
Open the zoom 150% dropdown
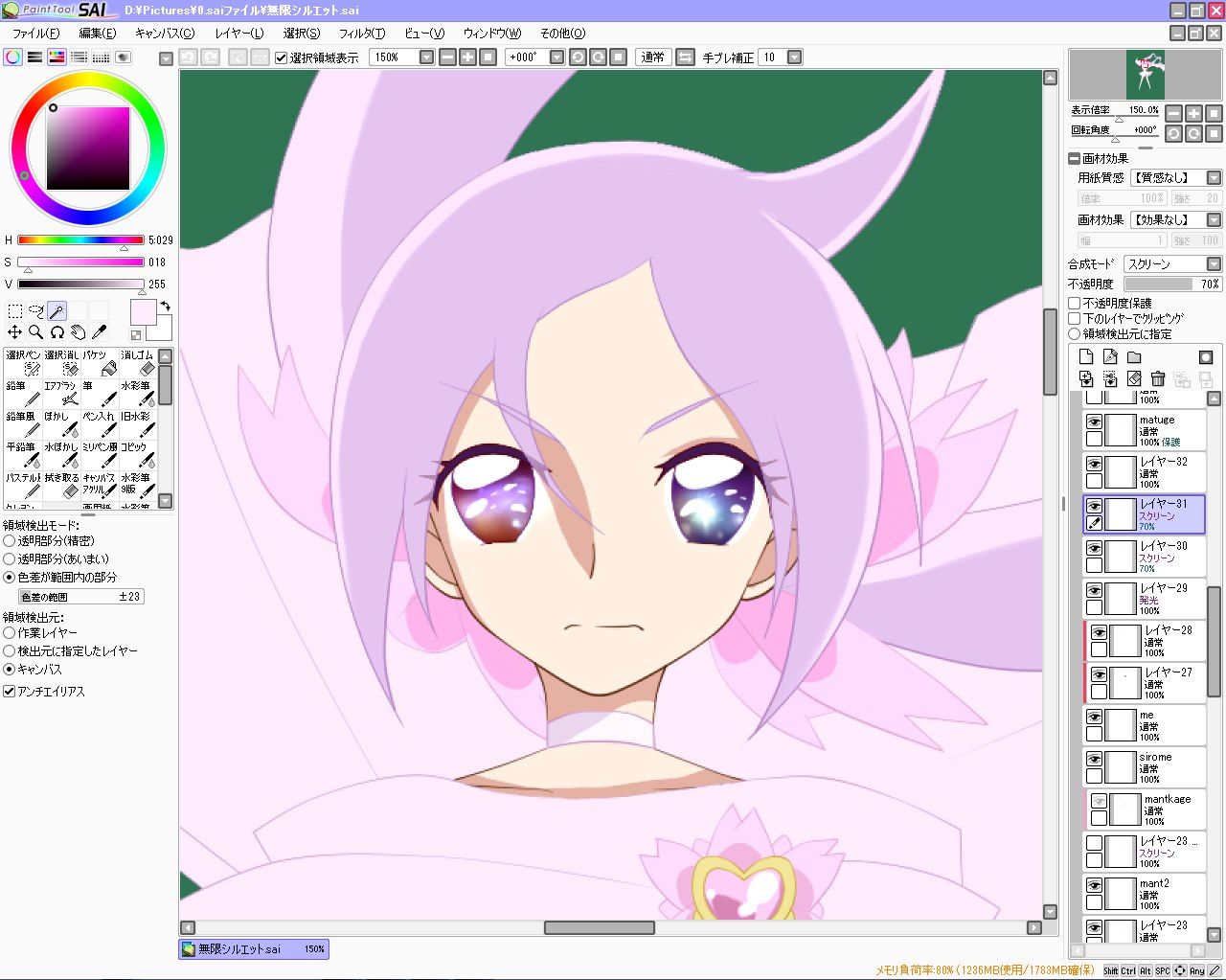coord(426,57)
